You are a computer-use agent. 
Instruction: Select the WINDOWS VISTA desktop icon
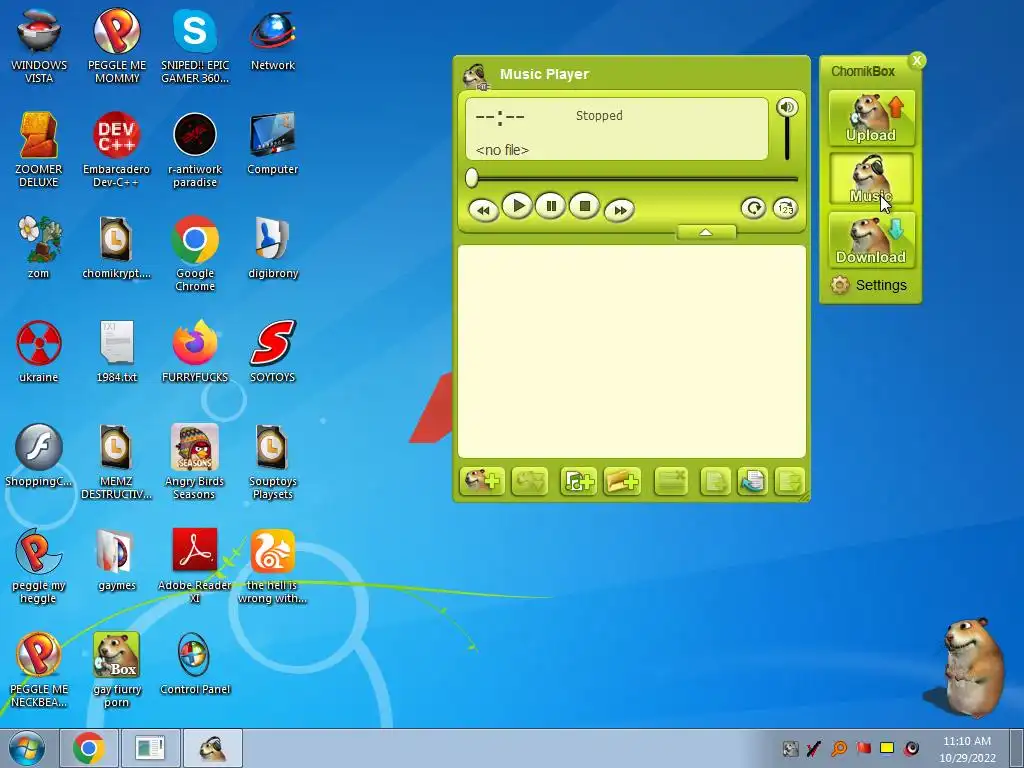click(39, 46)
